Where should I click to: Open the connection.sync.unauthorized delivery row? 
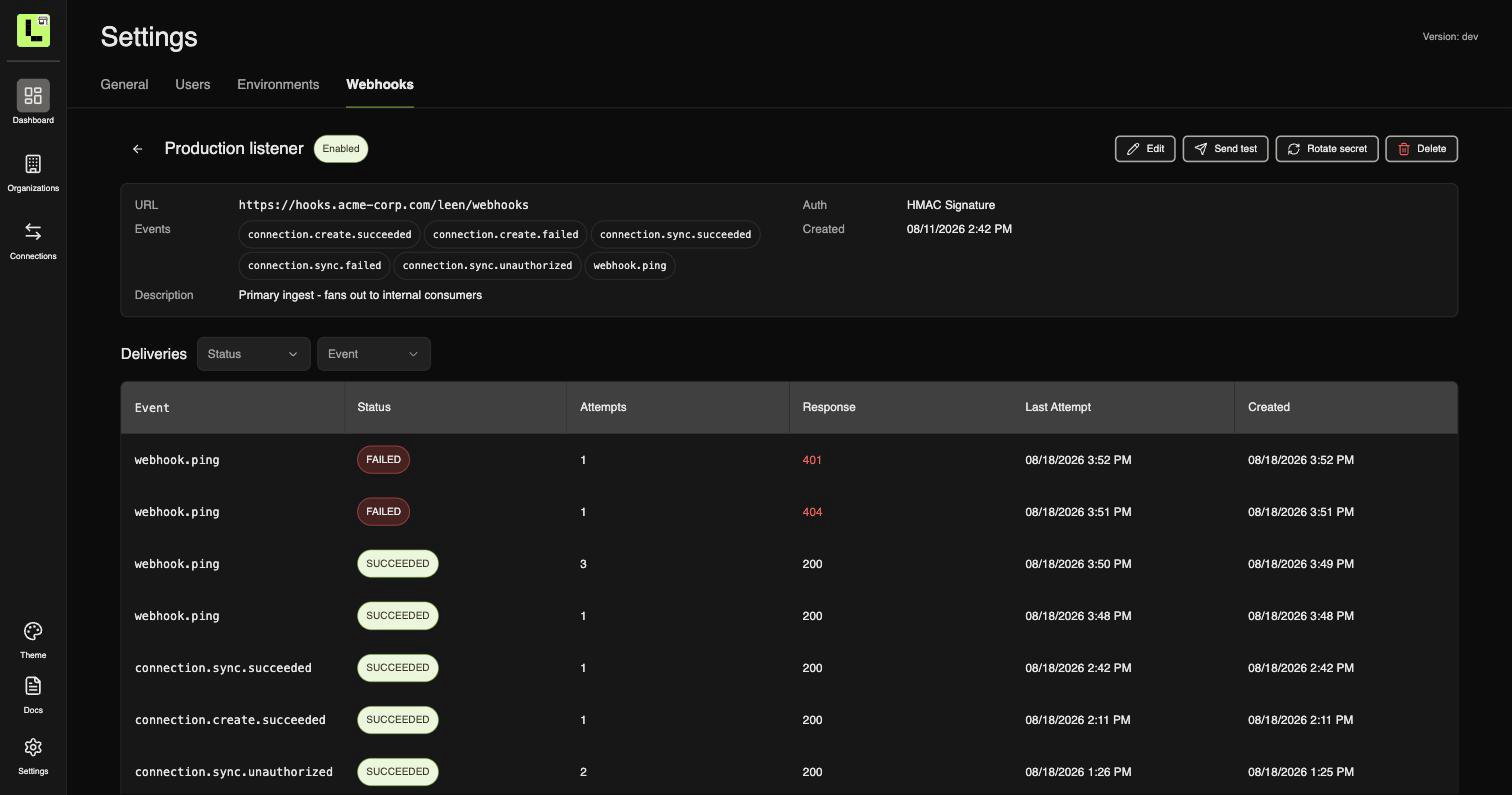click(789, 772)
